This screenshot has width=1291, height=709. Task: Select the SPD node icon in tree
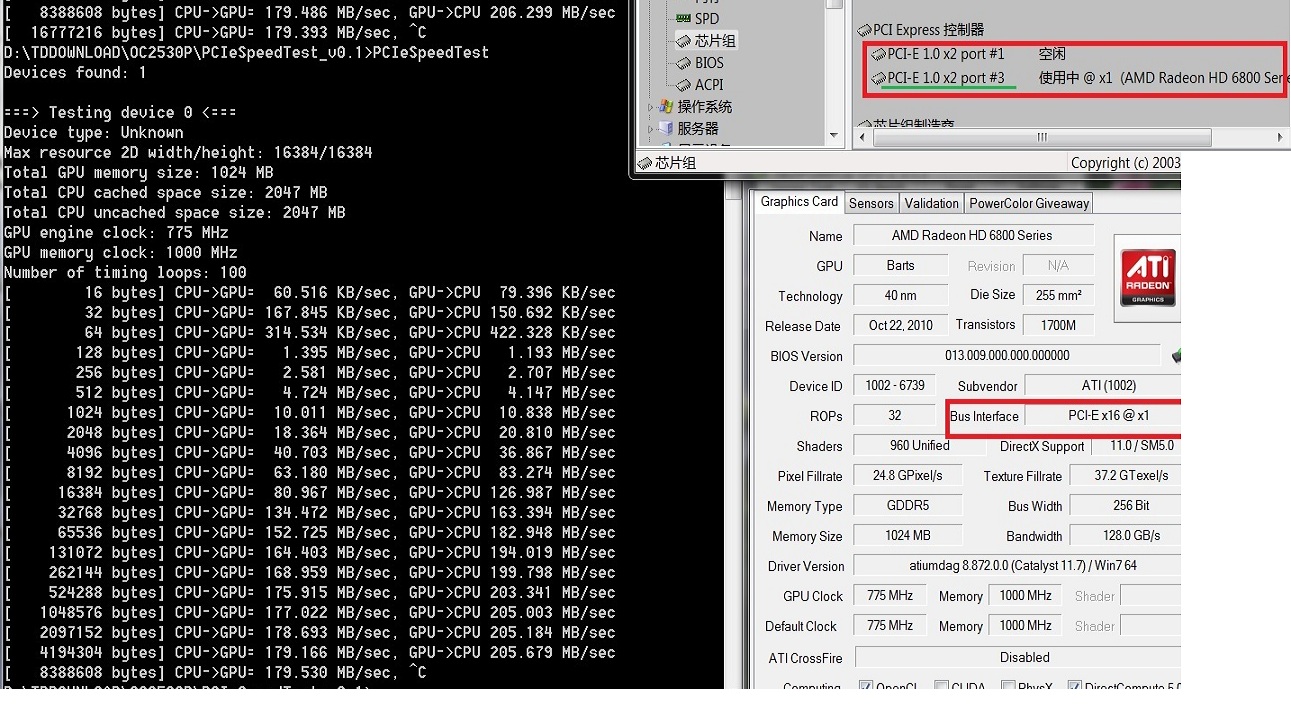[x=683, y=18]
